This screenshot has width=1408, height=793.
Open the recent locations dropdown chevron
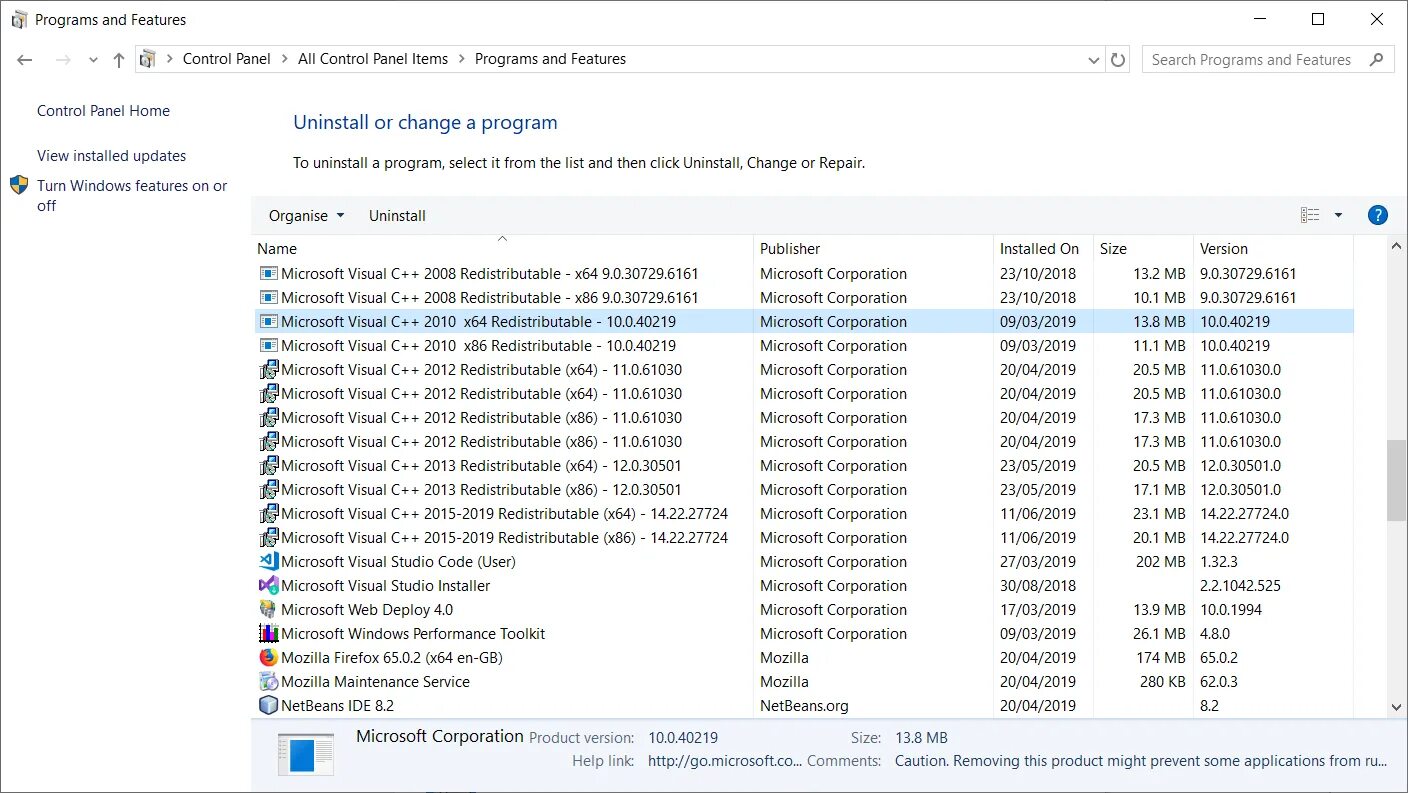pos(93,60)
